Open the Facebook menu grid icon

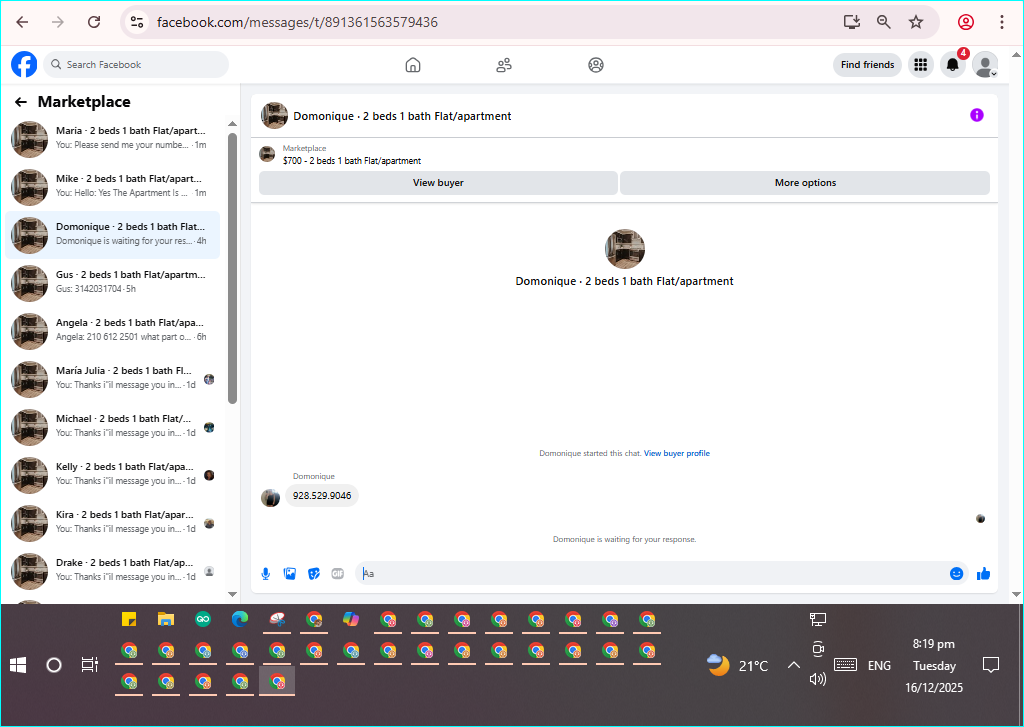921,65
